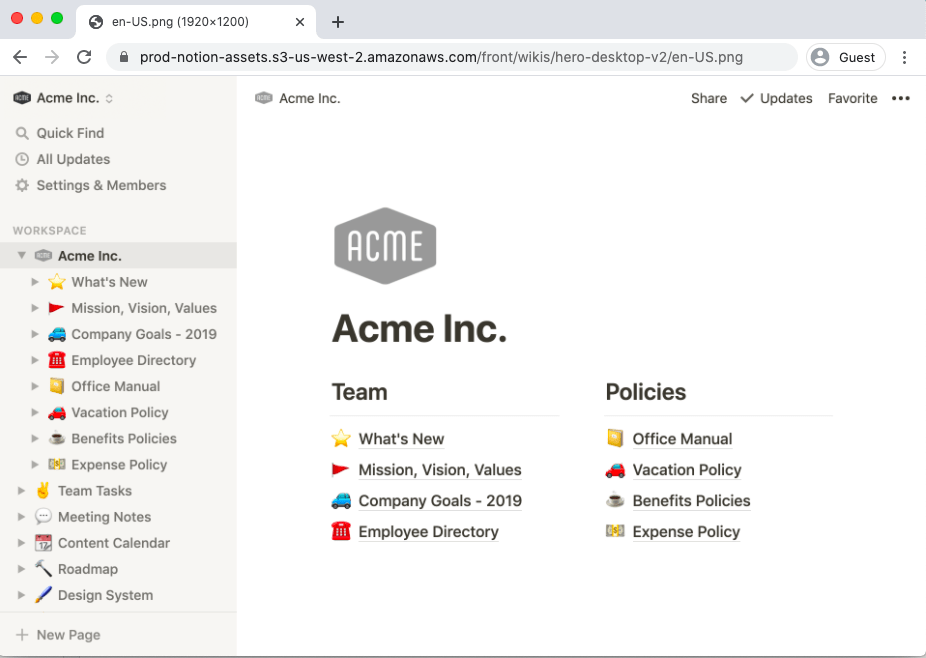The width and height of the screenshot is (926, 658).
Task: Mark the page as Favorite
Action: [x=852, y=98]
